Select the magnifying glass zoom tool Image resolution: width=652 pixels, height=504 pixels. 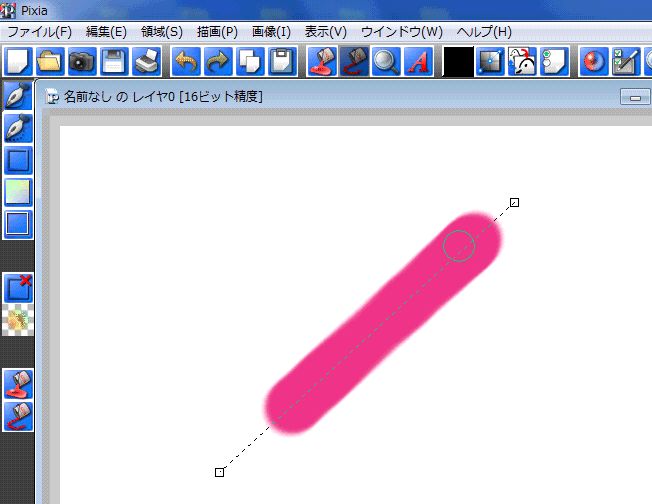pyautogui.click(x=386, y=62)
